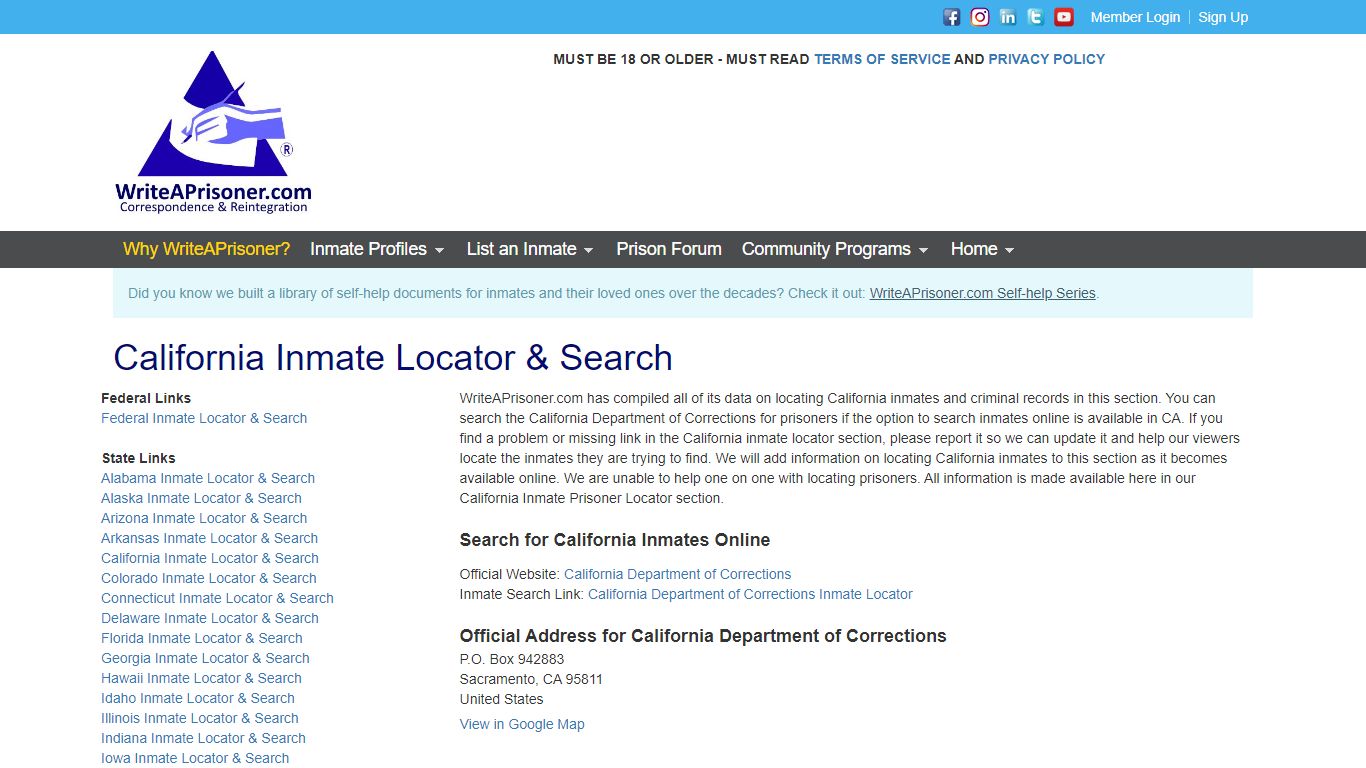Open Member Login
Image resolution: width=1366 pixels, height=768 pixels.
(x=1135, y=17)
